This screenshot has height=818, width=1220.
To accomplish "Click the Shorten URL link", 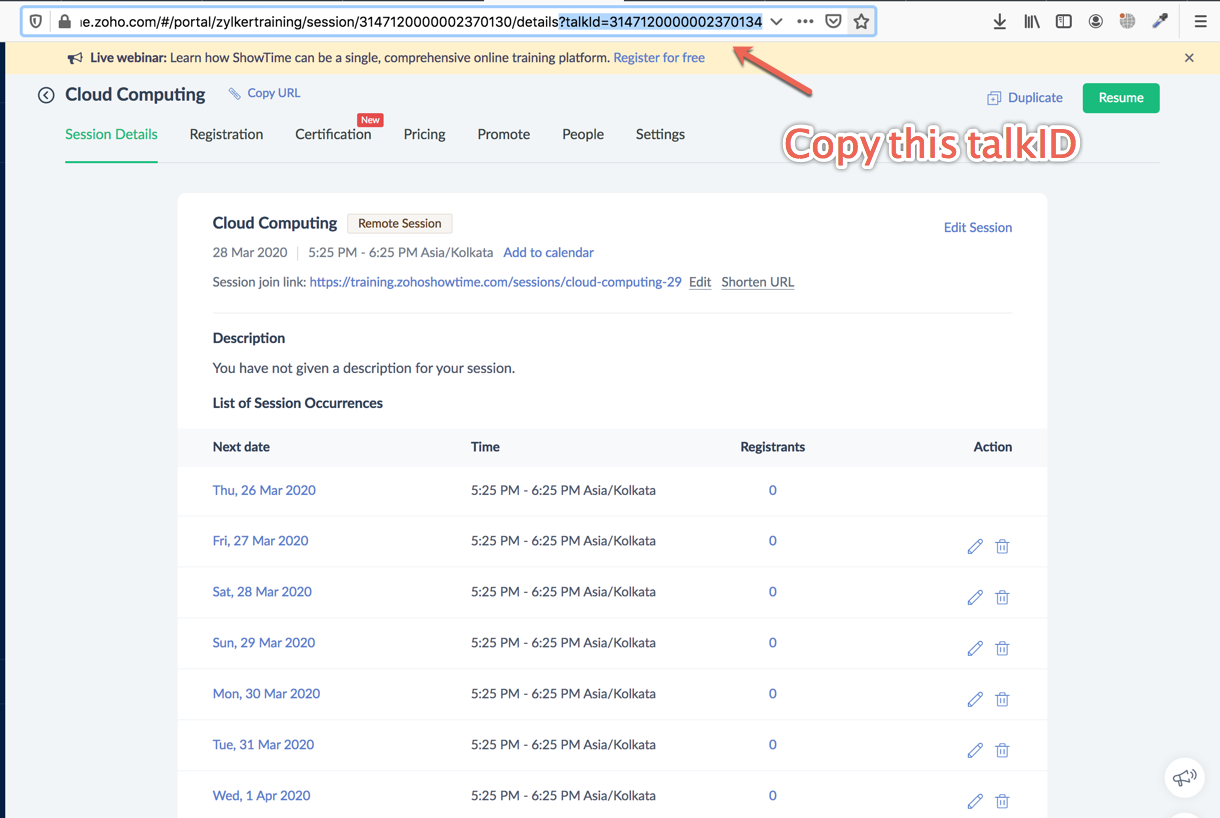I will tap(758, 282).
